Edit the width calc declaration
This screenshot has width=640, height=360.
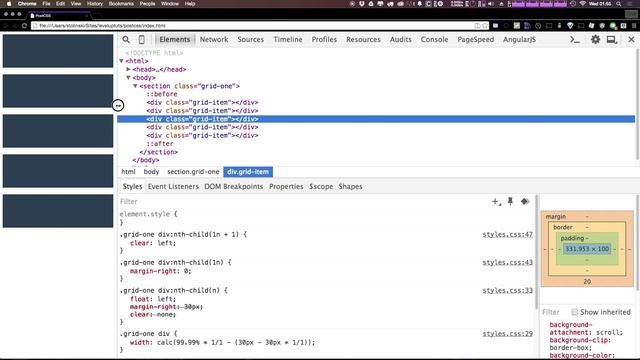tap(222, 342)
